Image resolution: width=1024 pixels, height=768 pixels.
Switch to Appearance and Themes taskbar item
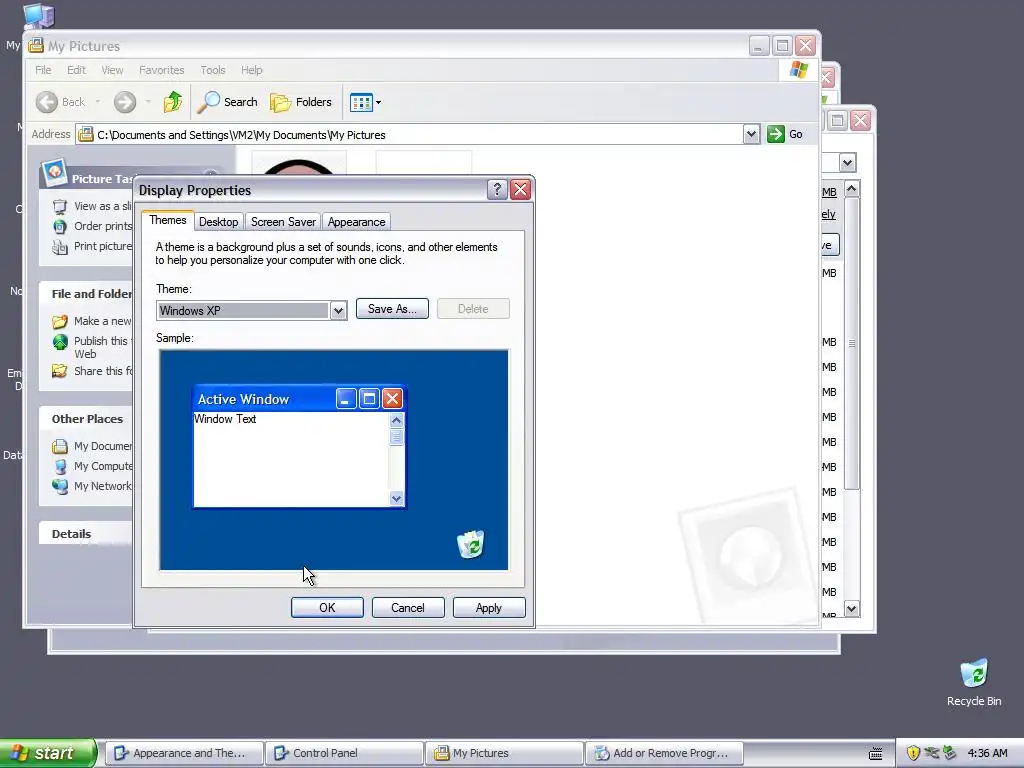(184, 753)
